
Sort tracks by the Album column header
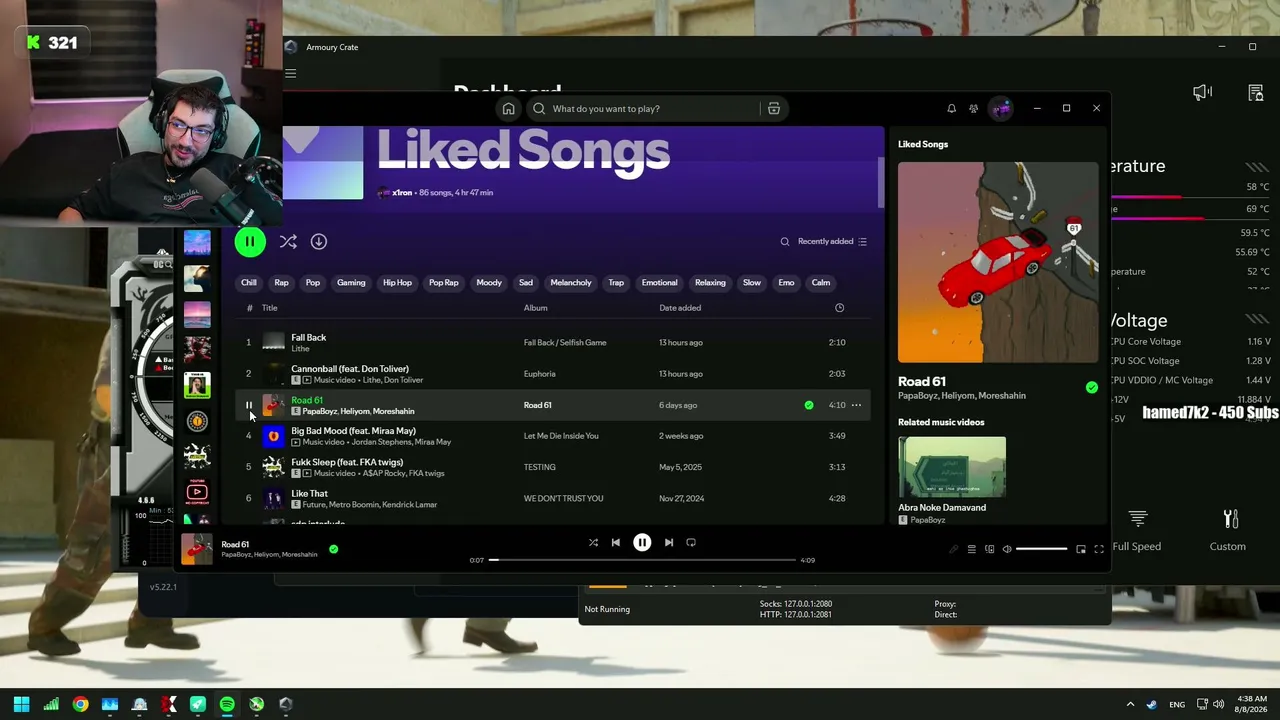(x=536, y=308)
